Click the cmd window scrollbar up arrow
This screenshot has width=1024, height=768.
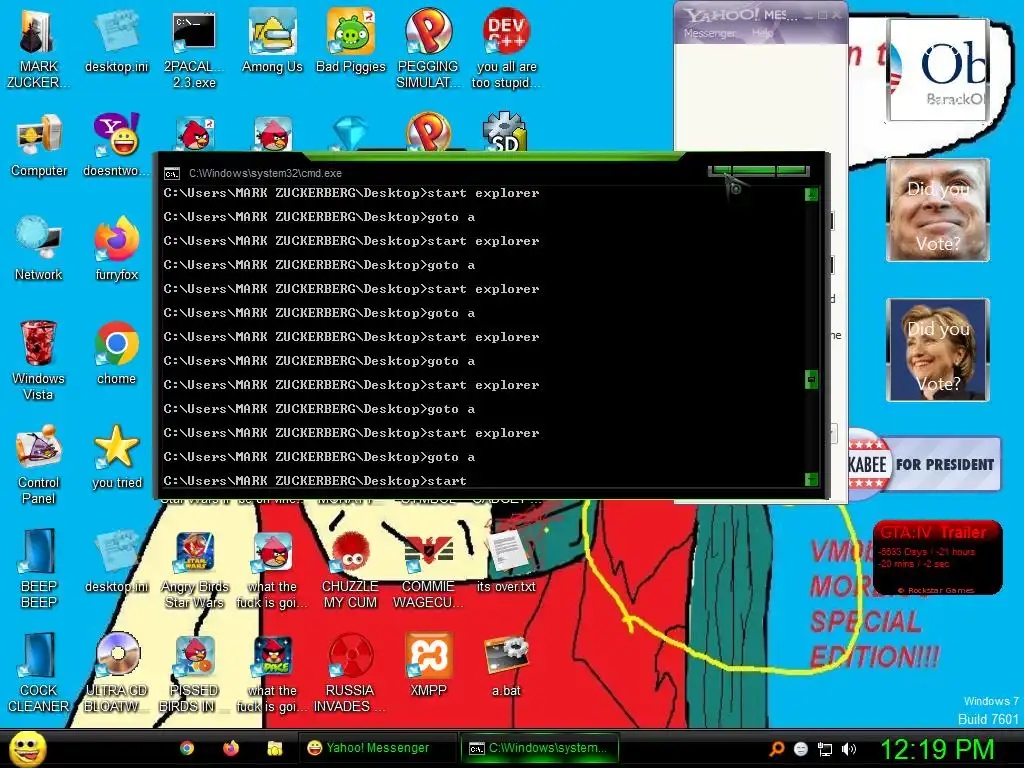811,194
